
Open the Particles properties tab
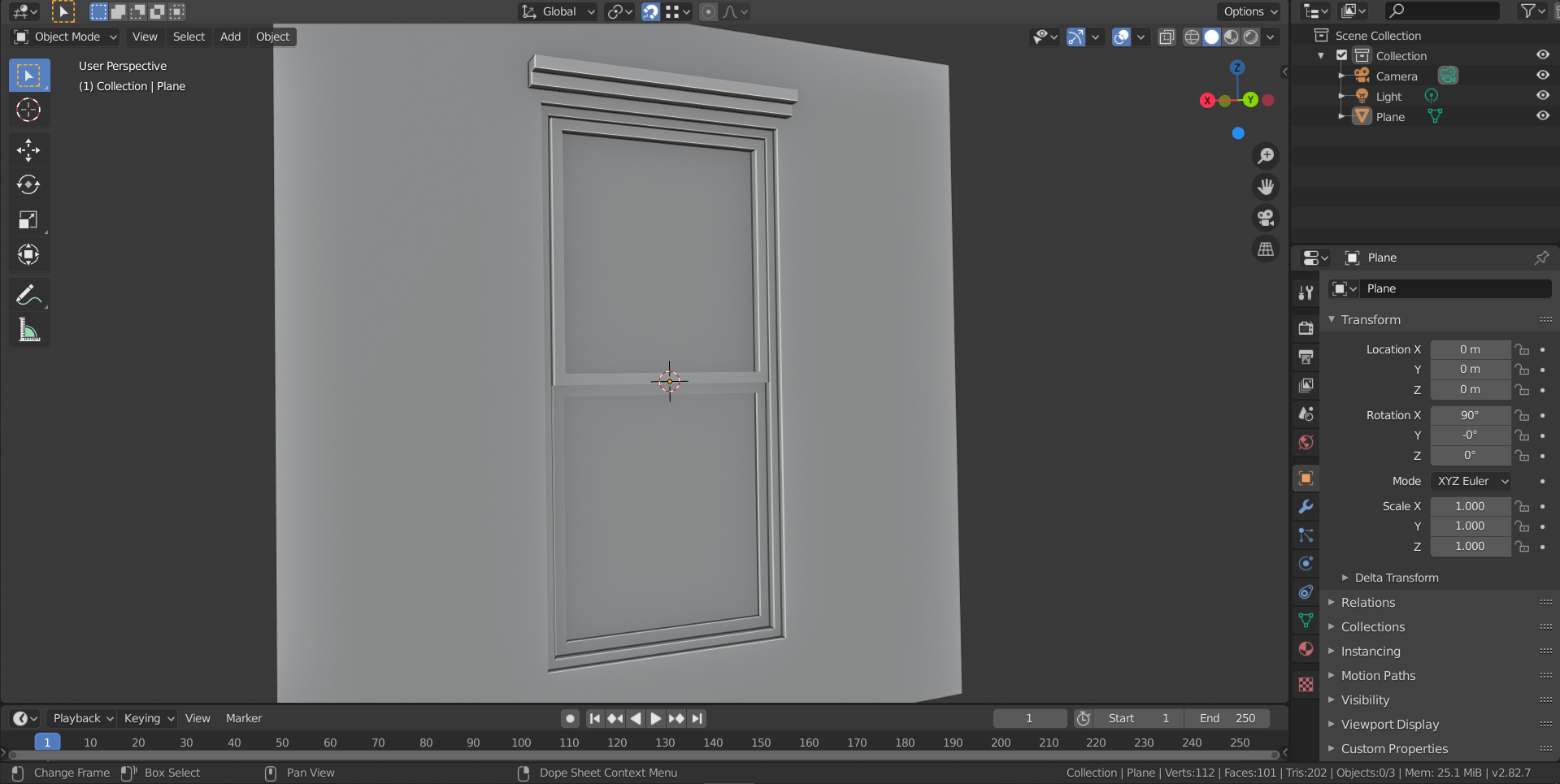coord(1306,535)
